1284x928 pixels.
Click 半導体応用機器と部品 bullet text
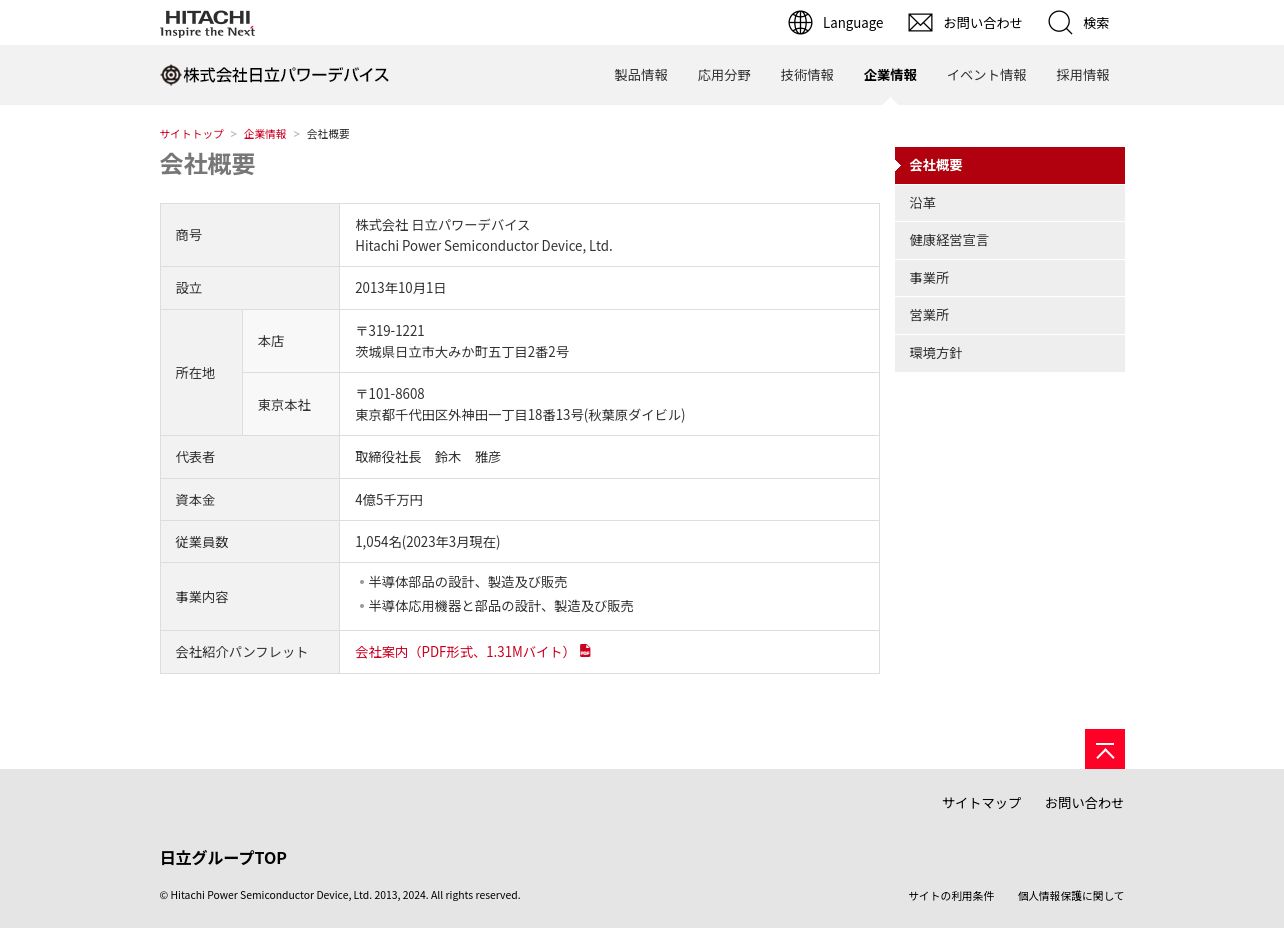[501, 606]
